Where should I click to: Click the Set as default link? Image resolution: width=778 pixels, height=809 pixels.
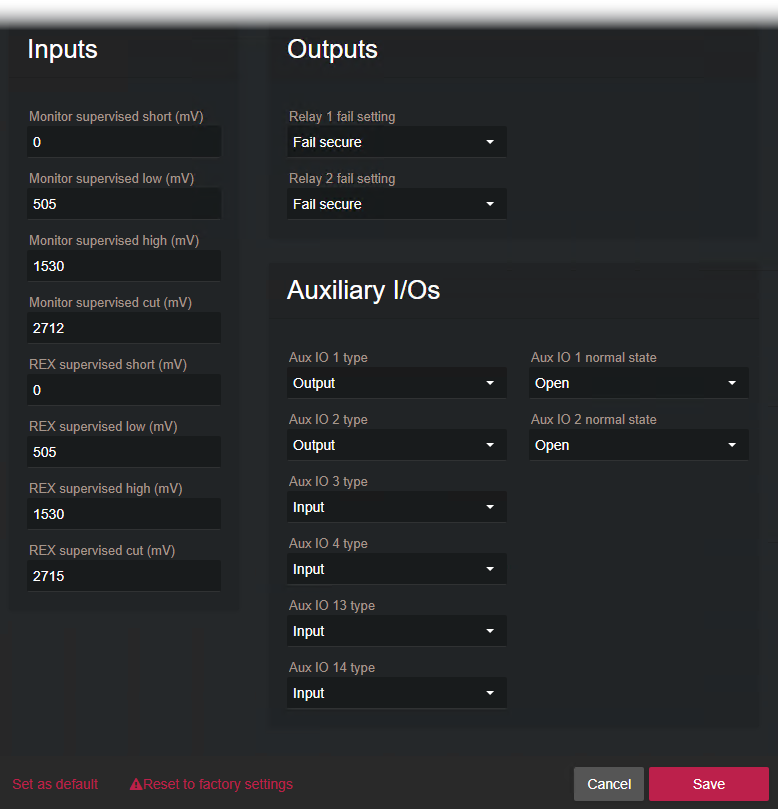click(x=55, y=784)
